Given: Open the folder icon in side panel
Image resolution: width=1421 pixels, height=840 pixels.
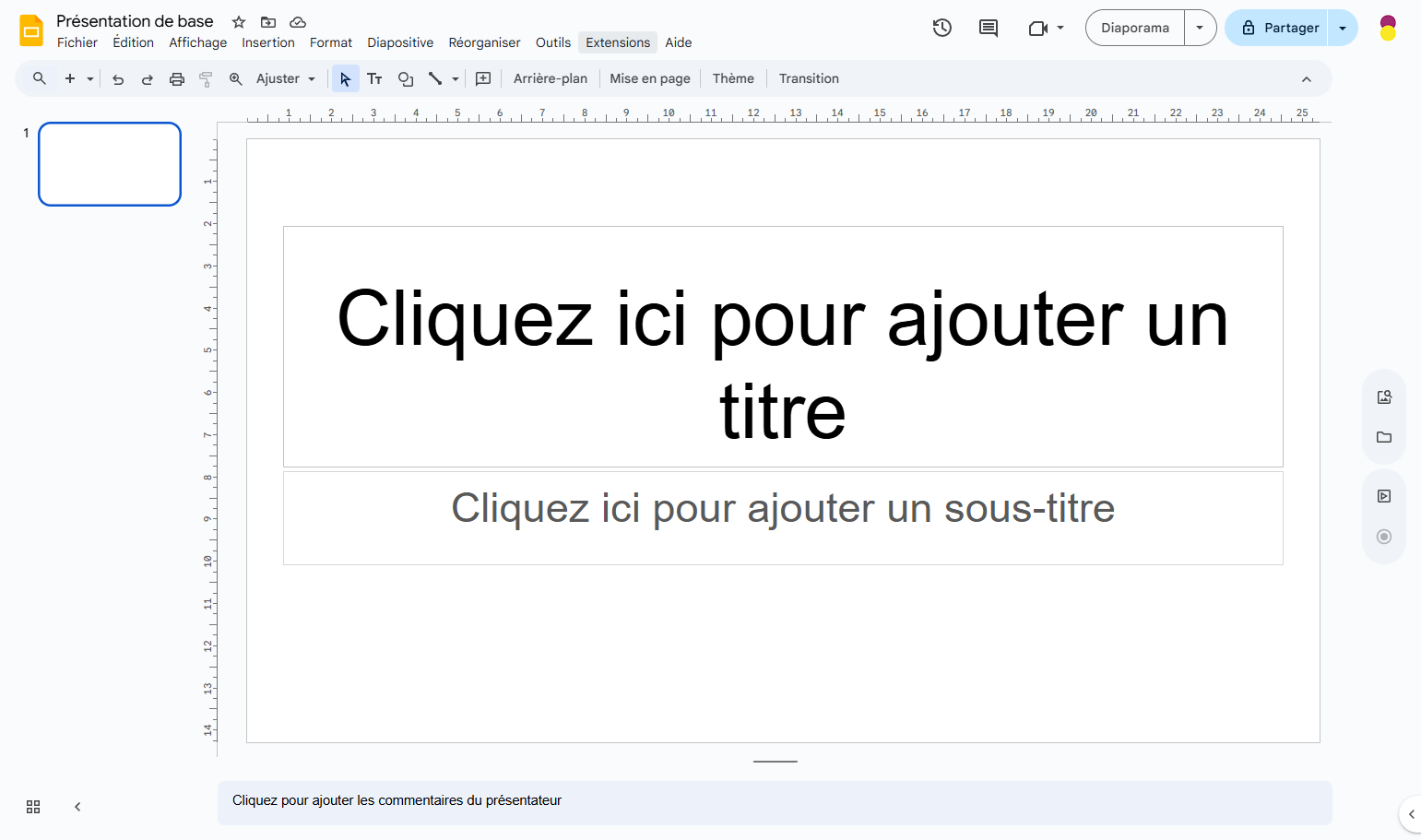Looking at the screenshot, I should tap(1384, 437).
